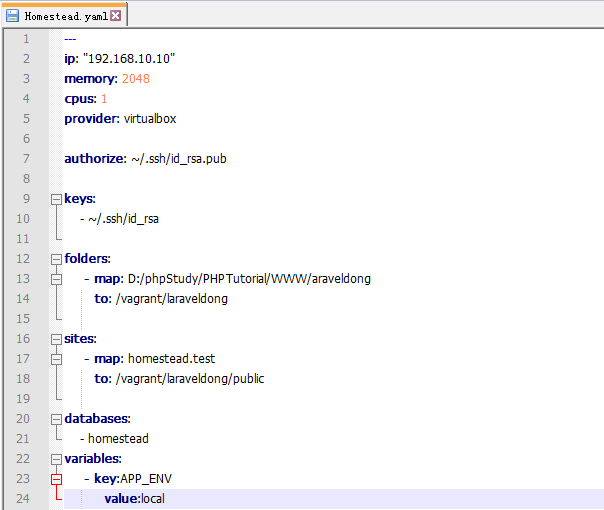Place cursor on the ip: key

(71, 59)
